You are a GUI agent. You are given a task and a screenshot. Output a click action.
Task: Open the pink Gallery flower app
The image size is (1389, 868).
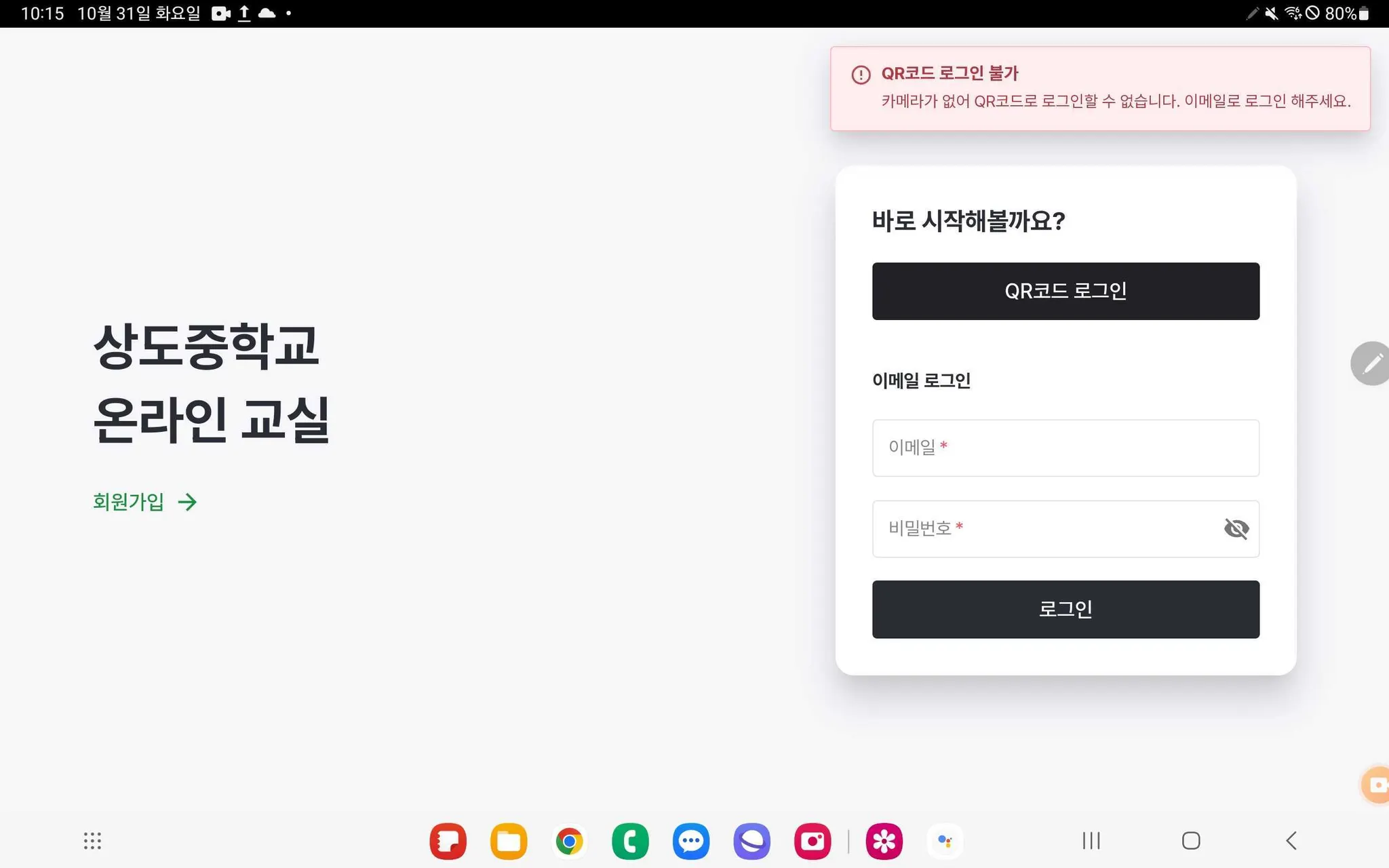point(884,842)
